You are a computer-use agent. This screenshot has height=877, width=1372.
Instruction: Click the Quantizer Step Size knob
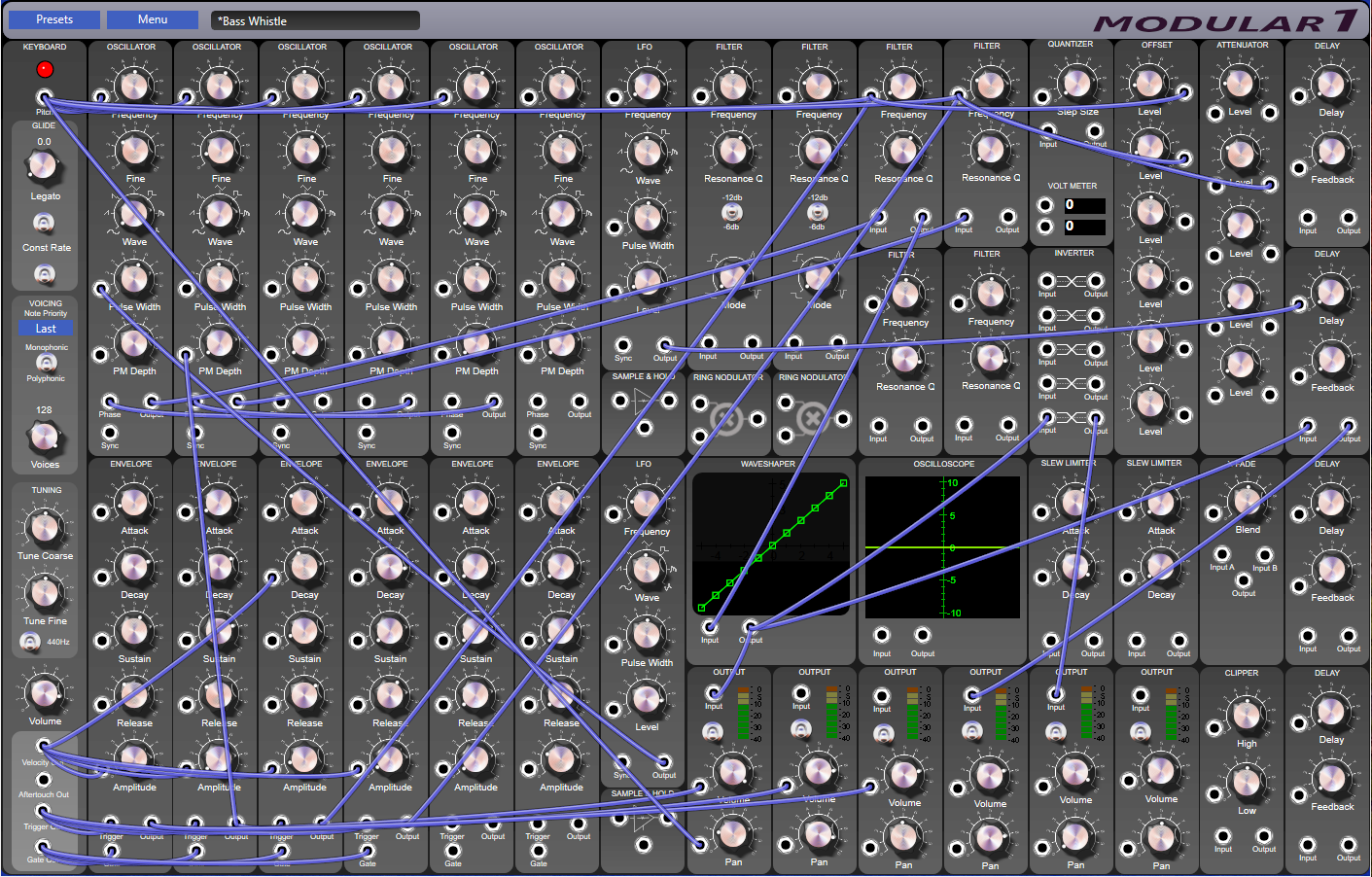click(1075, 84)
